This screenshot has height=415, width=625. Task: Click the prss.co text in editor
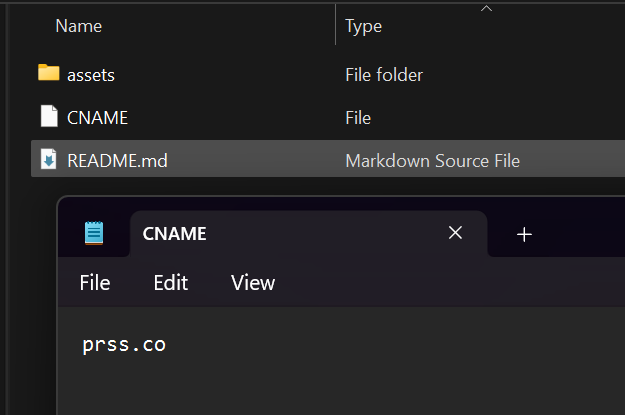coord(124,344)
